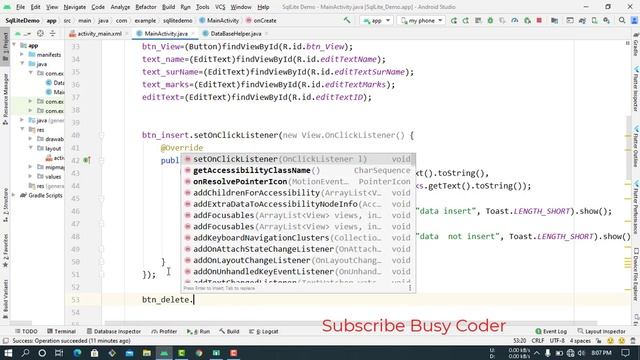Toggle the 1: Project tool window

[x=5, y=47]
